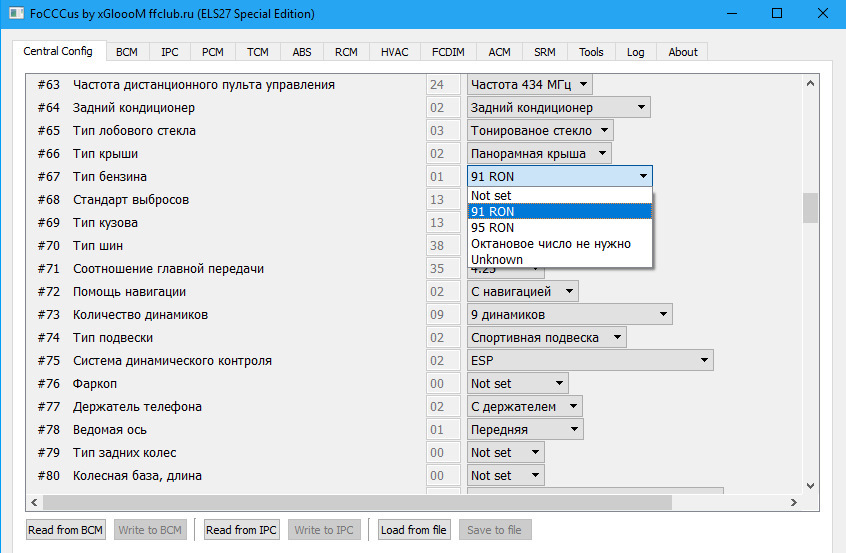Open 'С держателем' dropdown
846x553 pixels.
524,407
